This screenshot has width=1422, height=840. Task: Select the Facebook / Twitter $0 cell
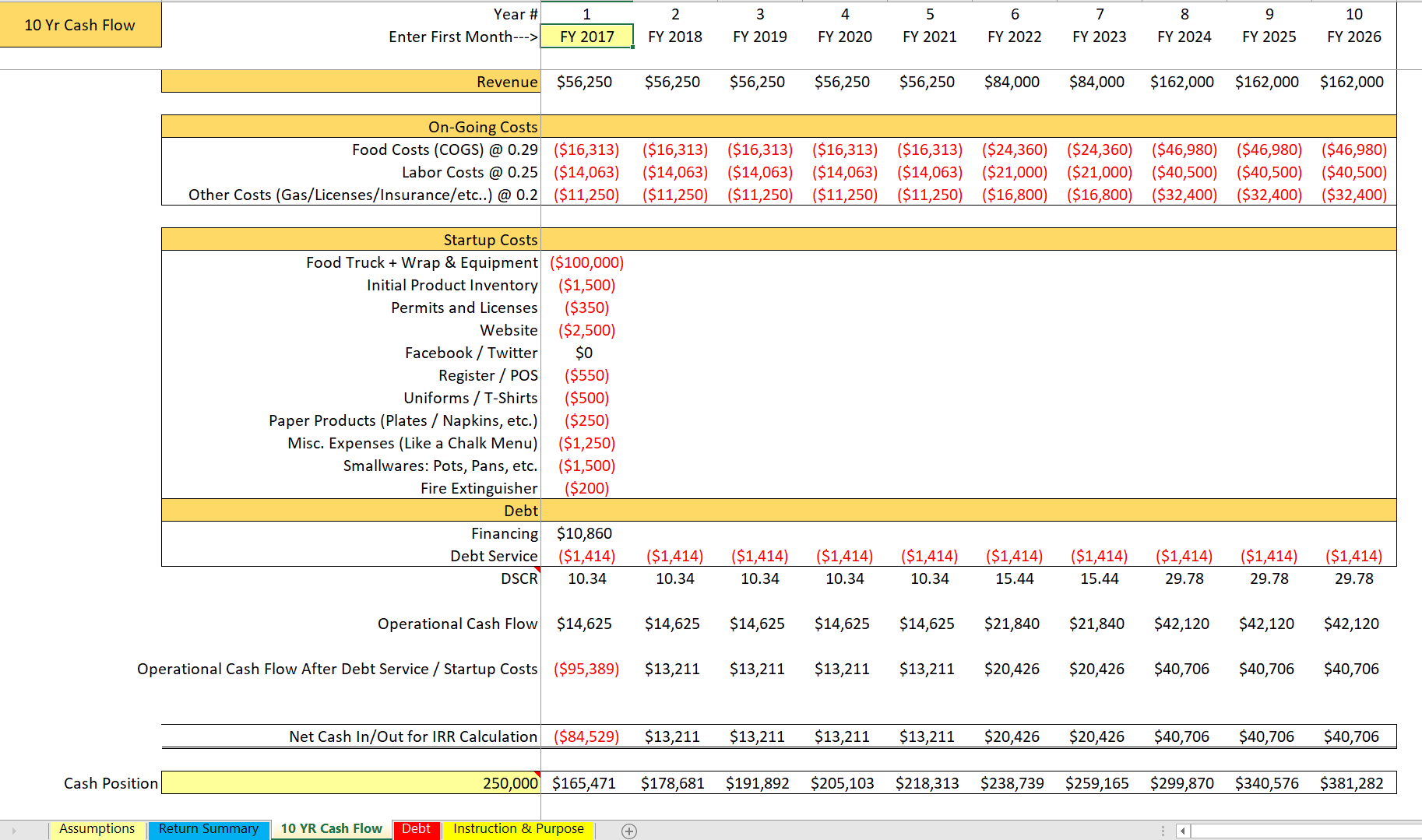(x=586, y=353)
